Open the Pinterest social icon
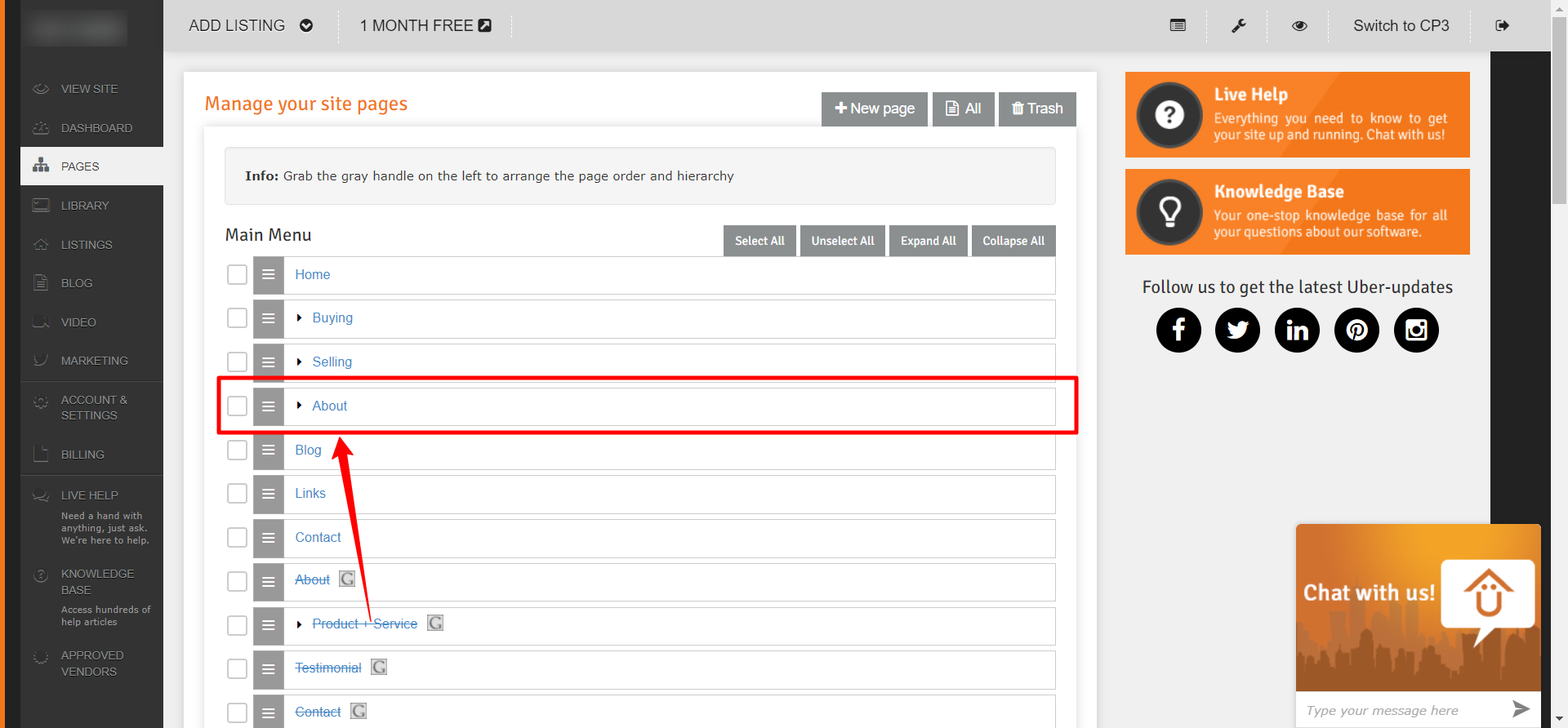Viewport: 1568px width, 728px height. coord(1356,330)
